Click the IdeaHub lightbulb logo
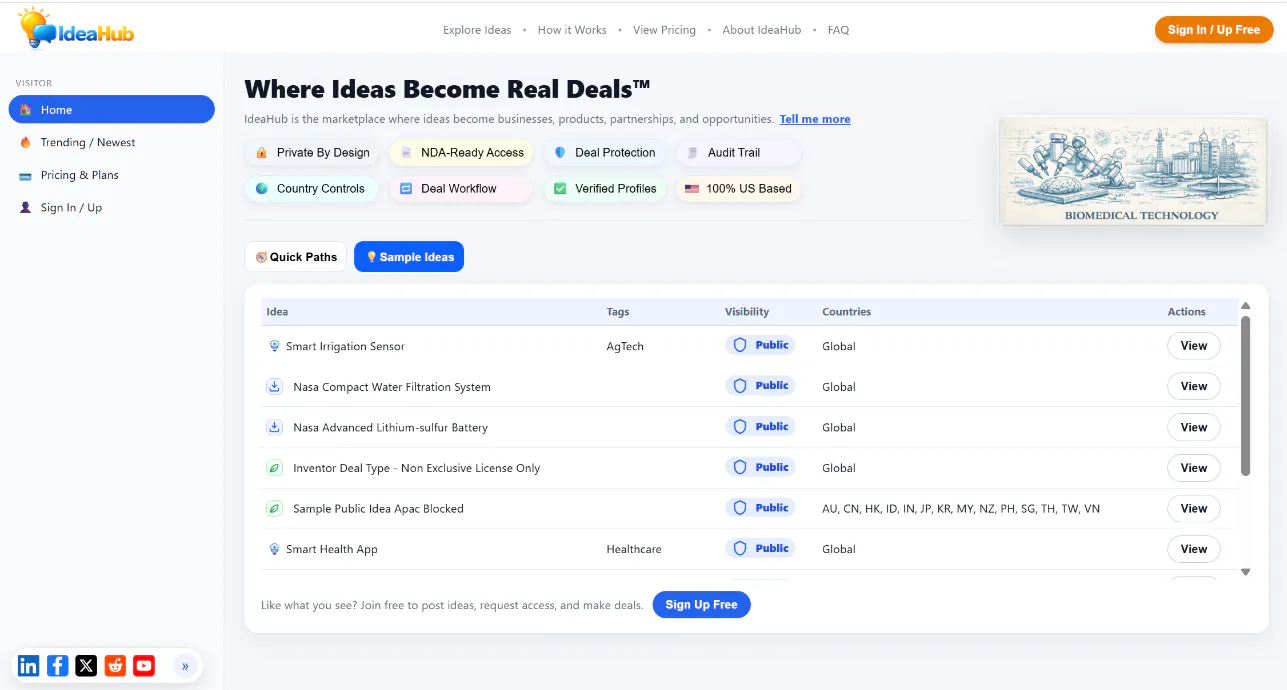The image size is (1287, 690). [77, 29]
